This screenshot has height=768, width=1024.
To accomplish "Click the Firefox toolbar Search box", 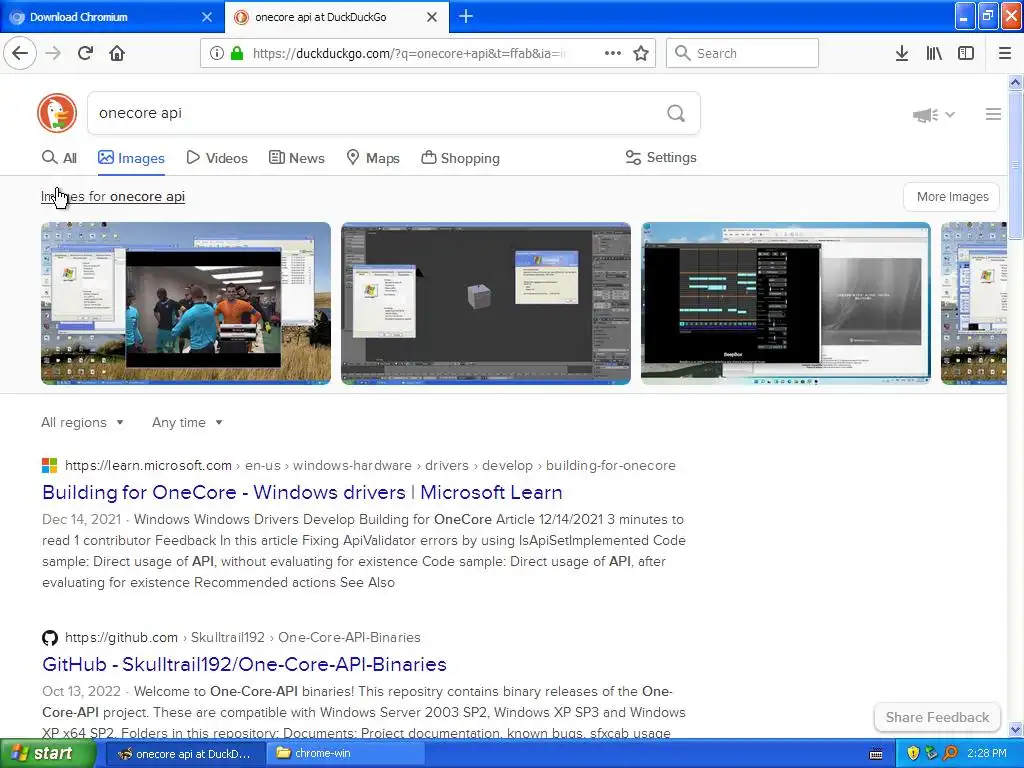I will [743, 54].
